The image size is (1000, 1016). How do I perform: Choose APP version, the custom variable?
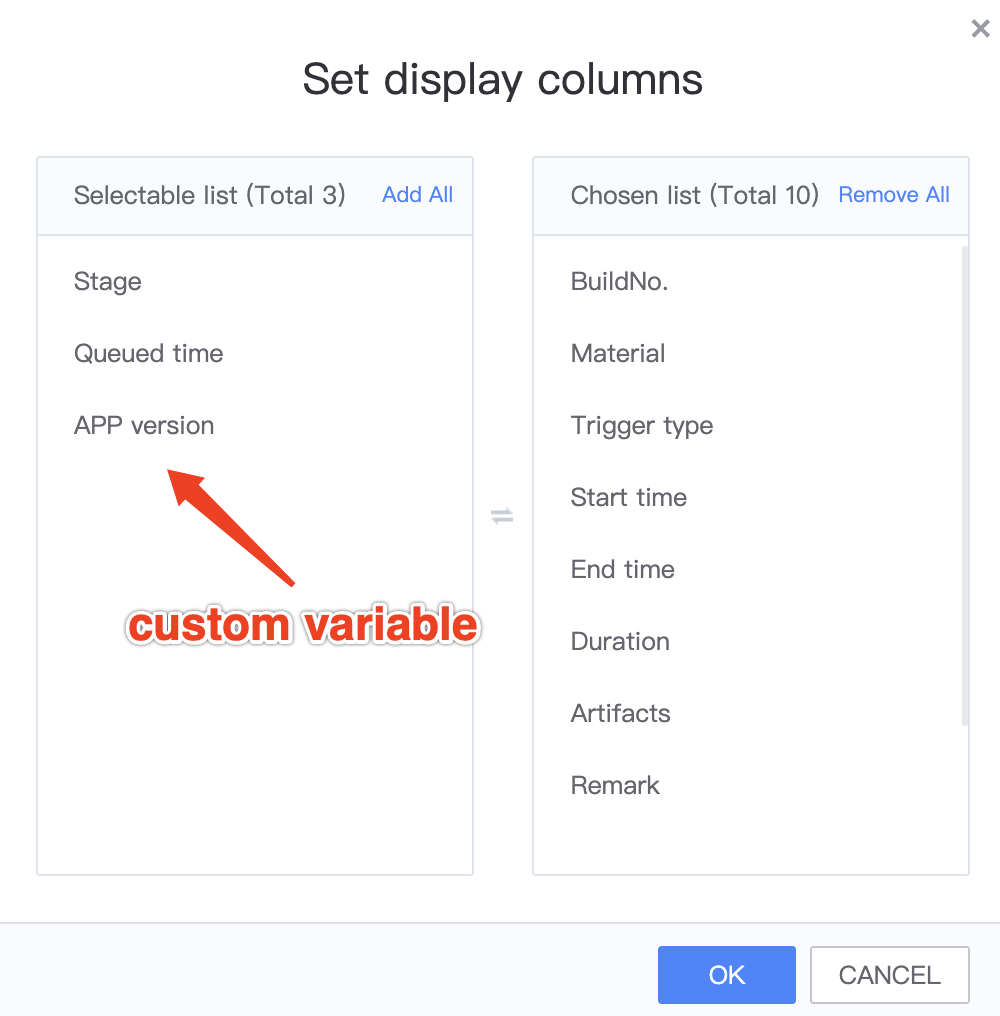click(x=143, y=425)
